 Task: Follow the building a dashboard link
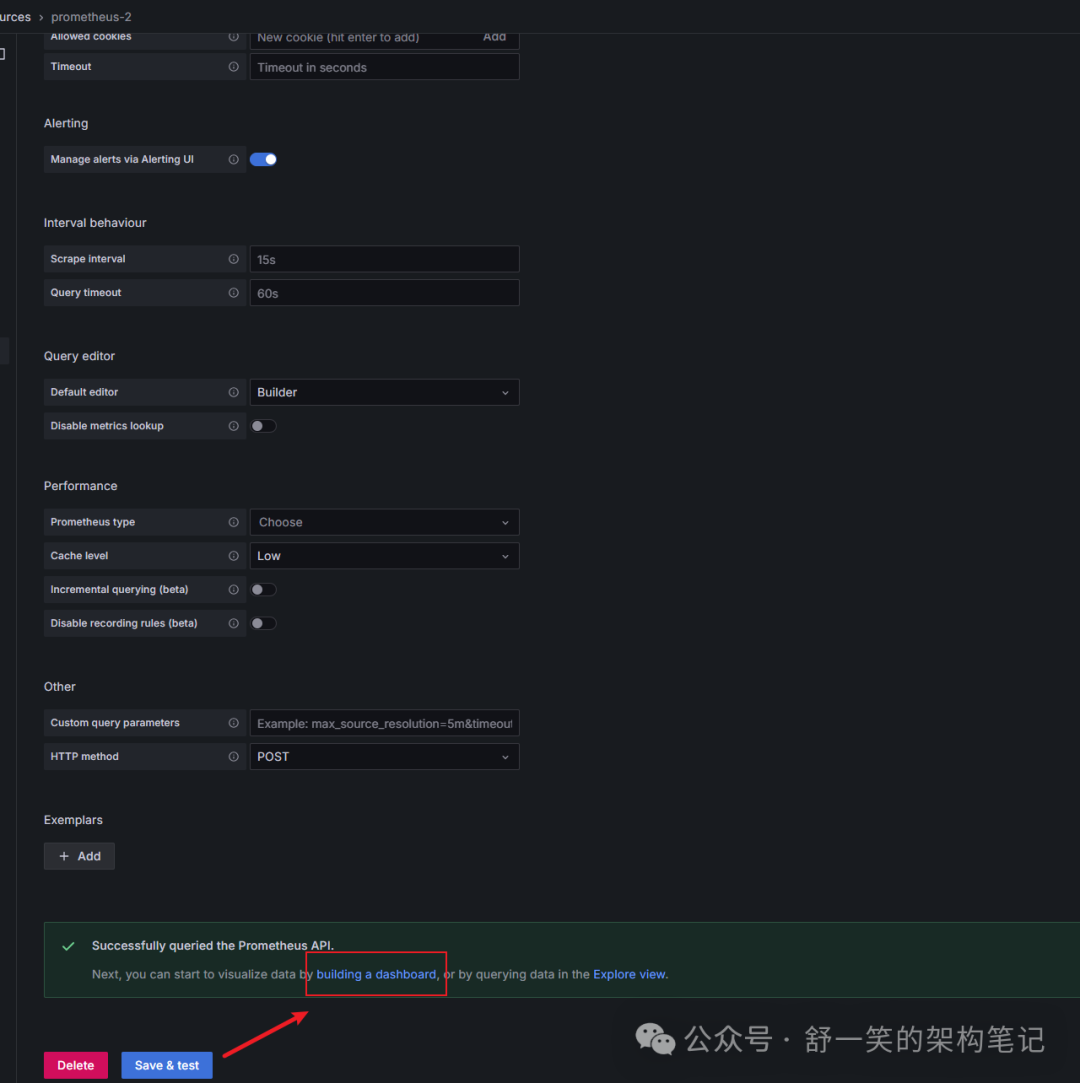(x=376, y=975)
